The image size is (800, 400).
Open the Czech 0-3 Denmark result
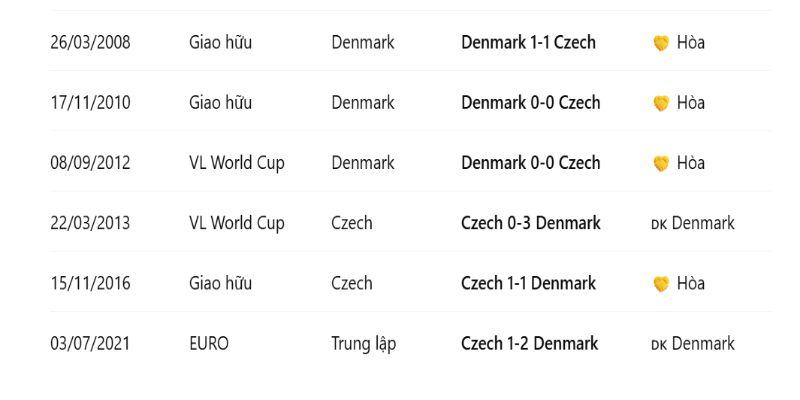[530, 223]
